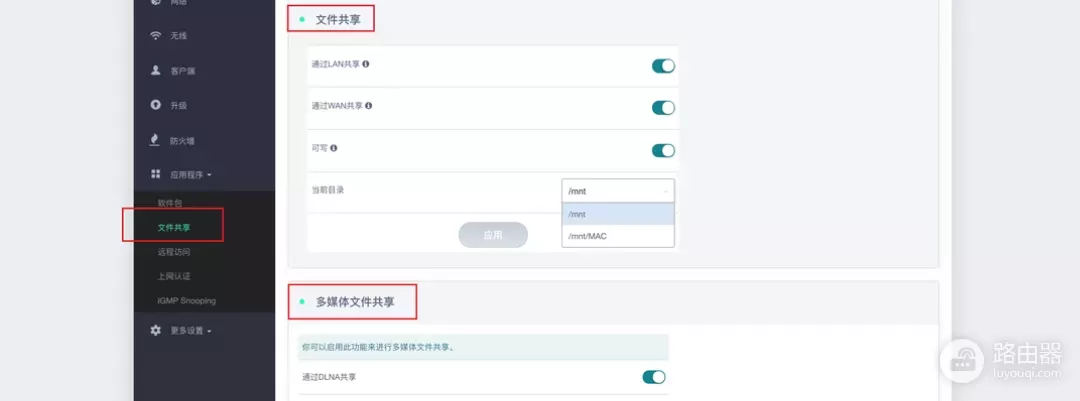This screenshot has width=1080, height=401.
Task: Open 升级 upgrade menu item
Action: point(178,105)
